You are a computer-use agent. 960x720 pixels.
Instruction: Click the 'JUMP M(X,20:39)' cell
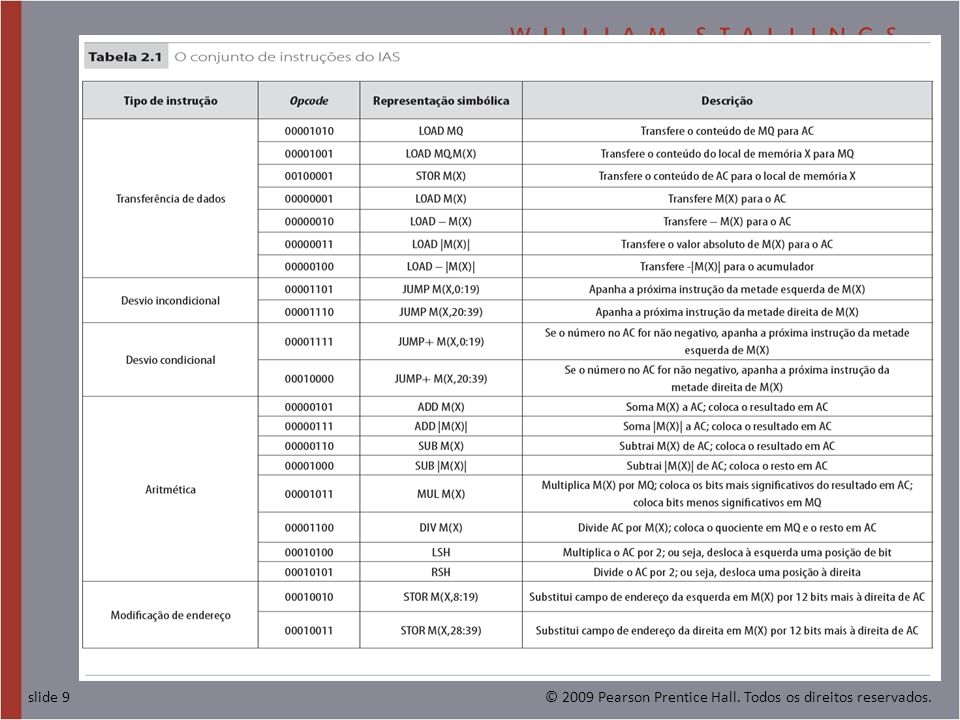tap(441, 312)
